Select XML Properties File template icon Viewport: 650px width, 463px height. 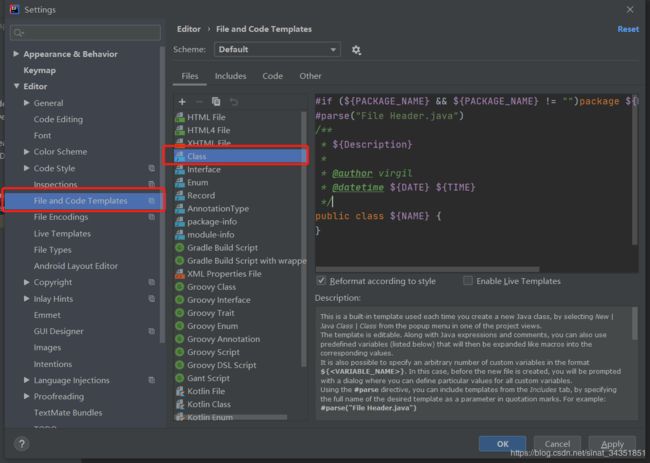tap(179, 274)
